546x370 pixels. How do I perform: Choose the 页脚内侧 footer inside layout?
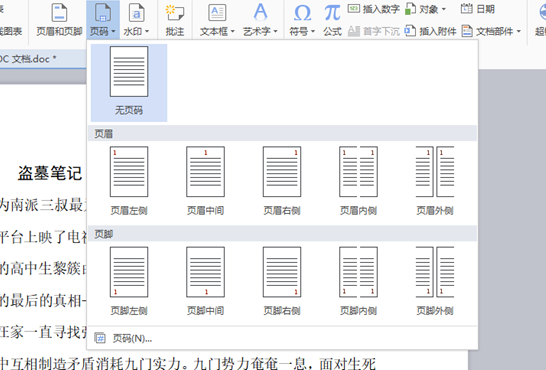(358, 281)
